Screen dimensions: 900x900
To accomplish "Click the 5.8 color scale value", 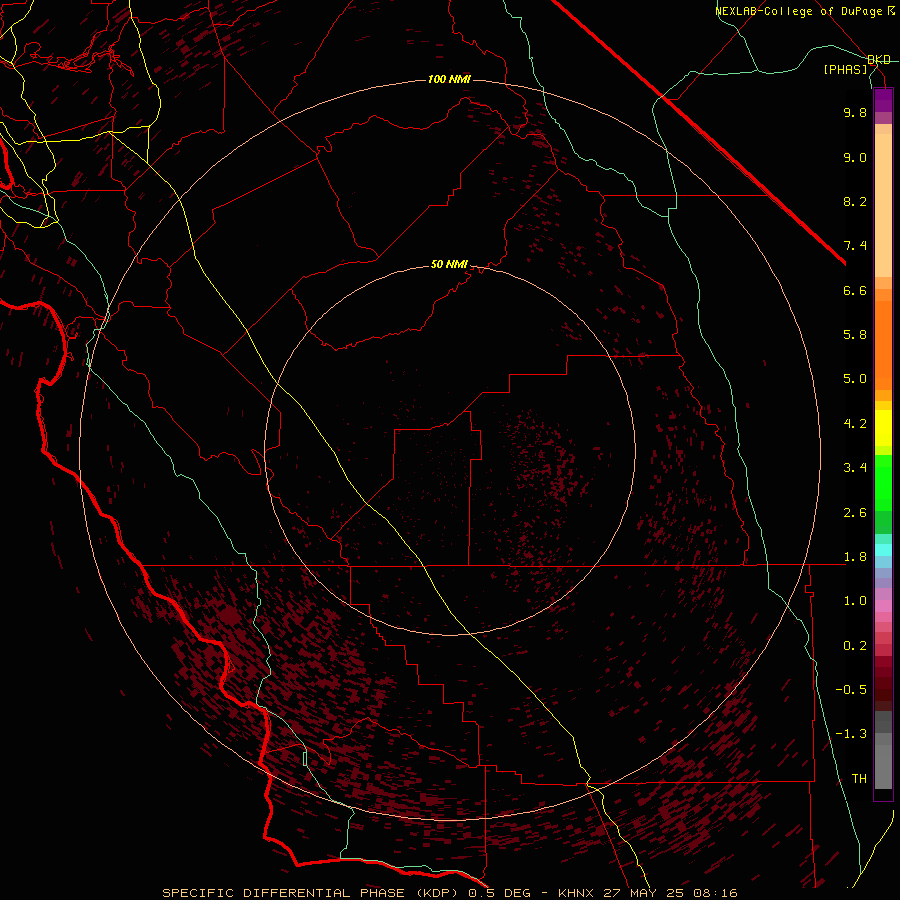I will (855, 335).
